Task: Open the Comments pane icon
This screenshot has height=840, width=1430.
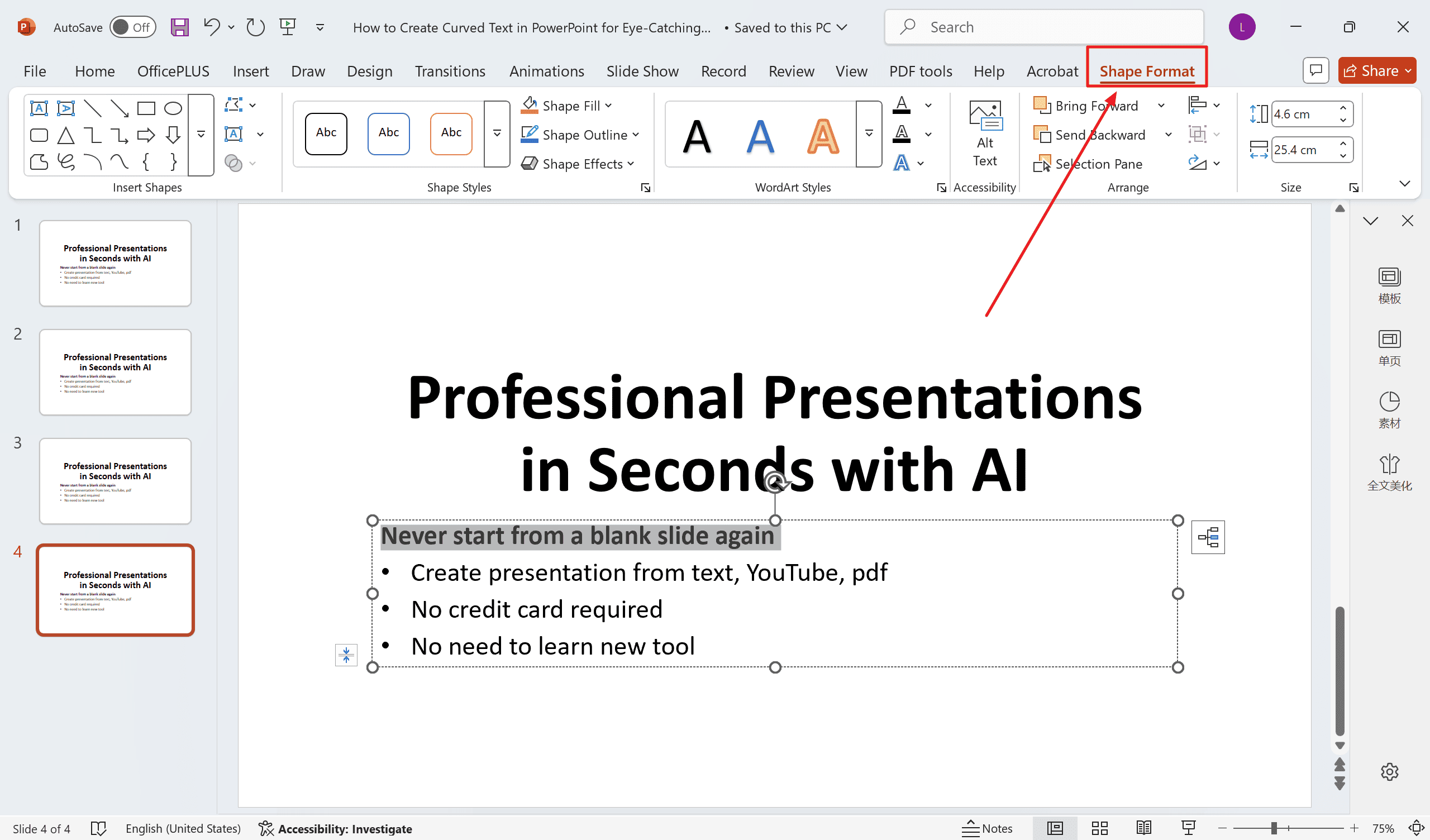Action: point(1315,70)
